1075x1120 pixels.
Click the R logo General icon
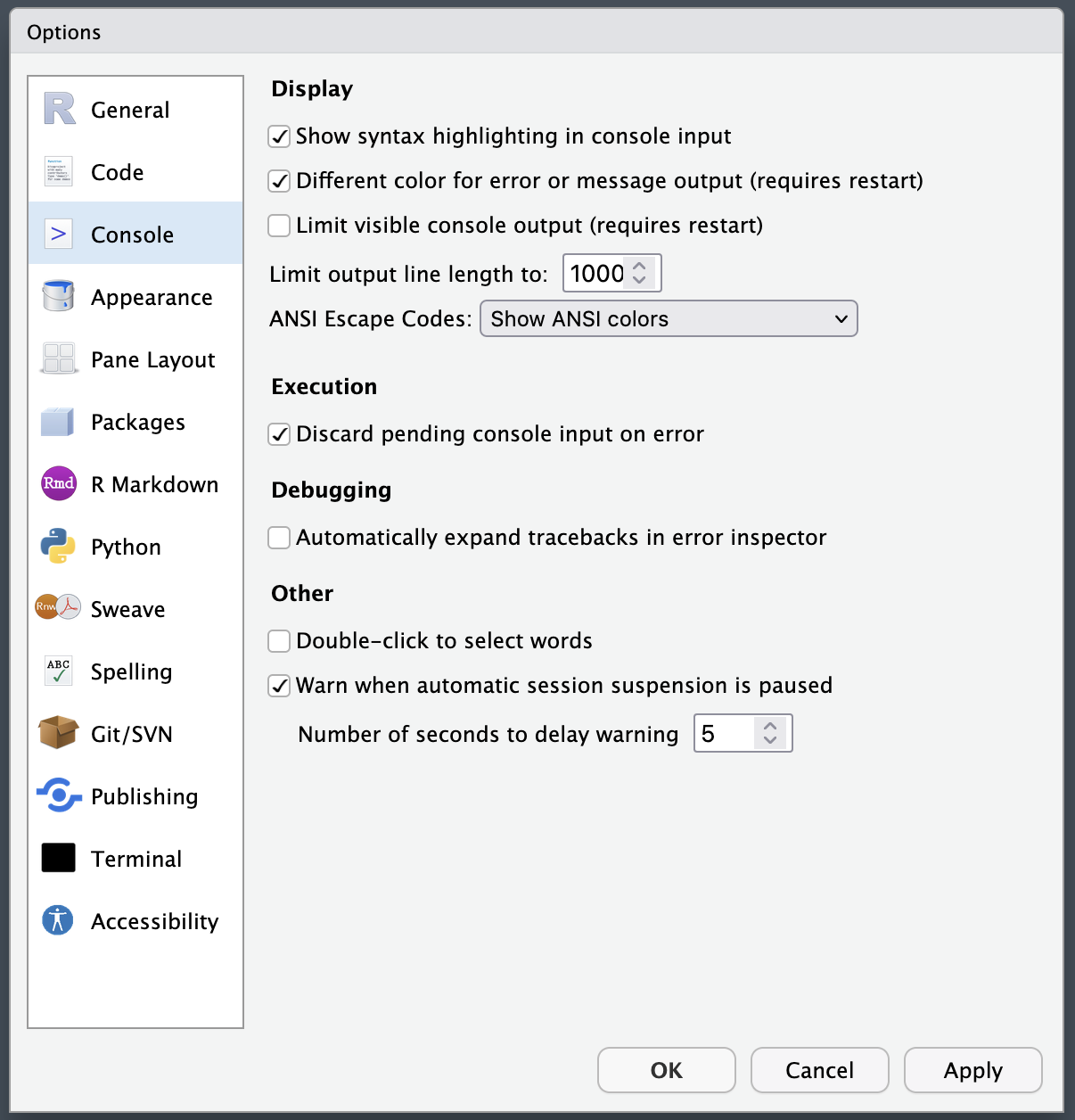coord(59,110)
